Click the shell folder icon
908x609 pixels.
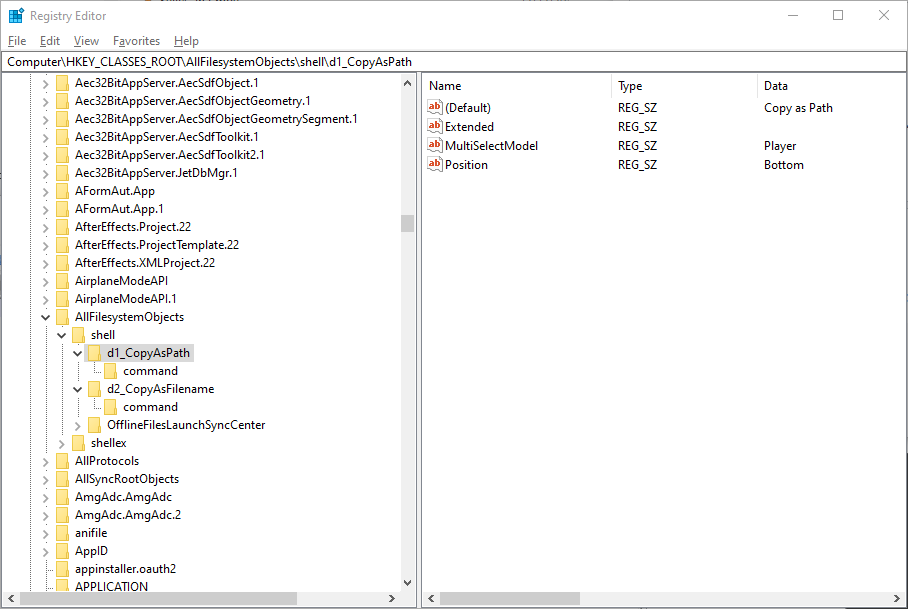79,335
